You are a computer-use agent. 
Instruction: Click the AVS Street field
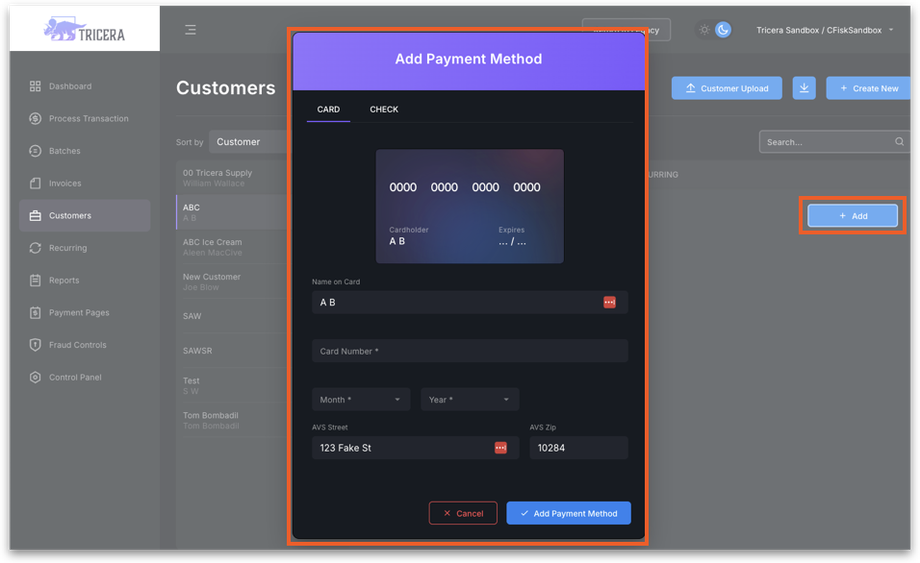click(x=415, y=447)
